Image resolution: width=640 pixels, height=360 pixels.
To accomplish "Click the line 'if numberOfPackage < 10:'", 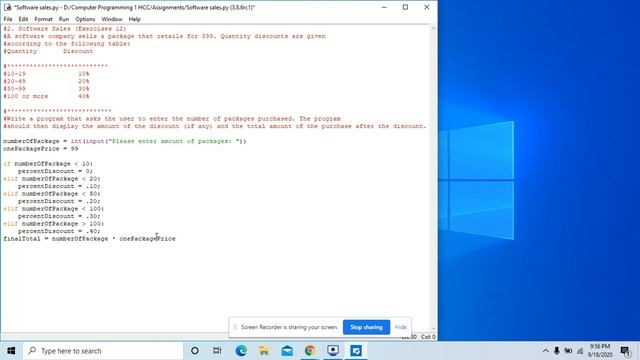I will click(x=48, y=164).
